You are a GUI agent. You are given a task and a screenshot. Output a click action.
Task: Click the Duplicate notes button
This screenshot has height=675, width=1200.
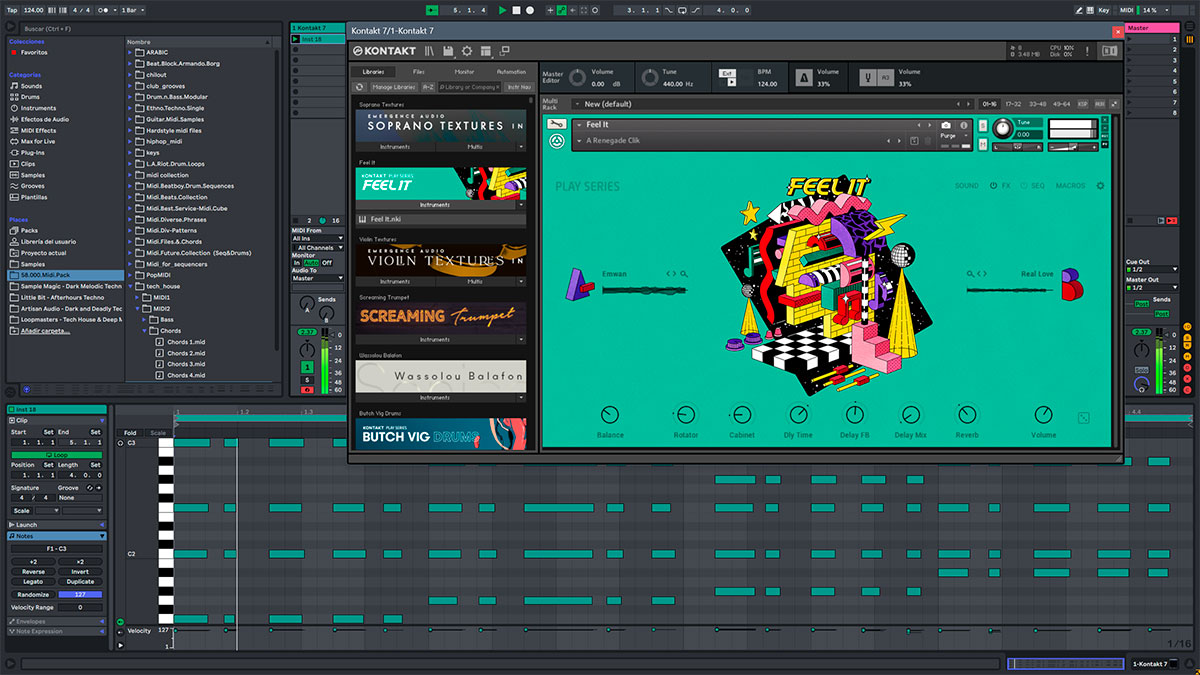tap(80, 581)
